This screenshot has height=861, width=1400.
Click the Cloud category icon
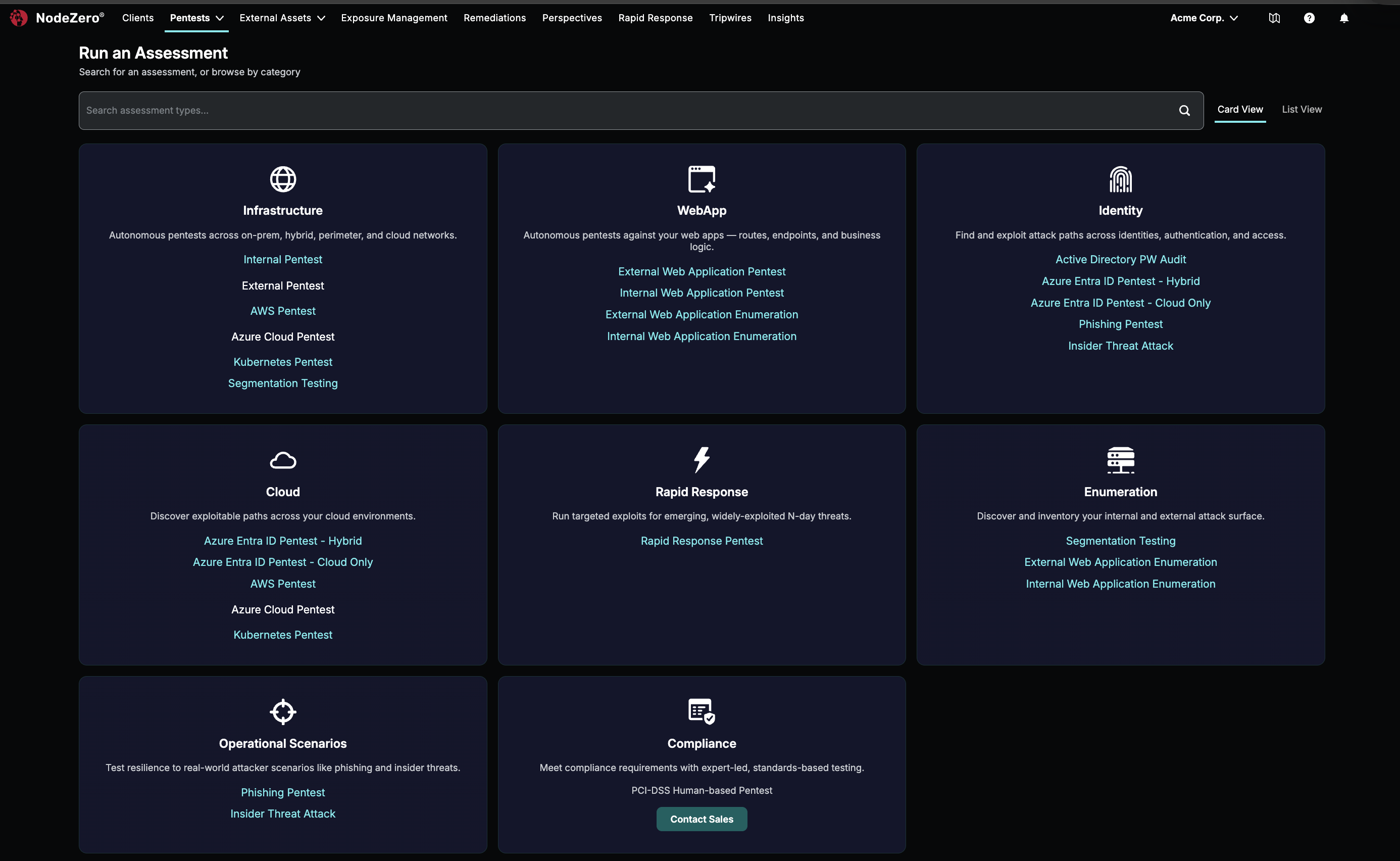(x=283, y=460)
